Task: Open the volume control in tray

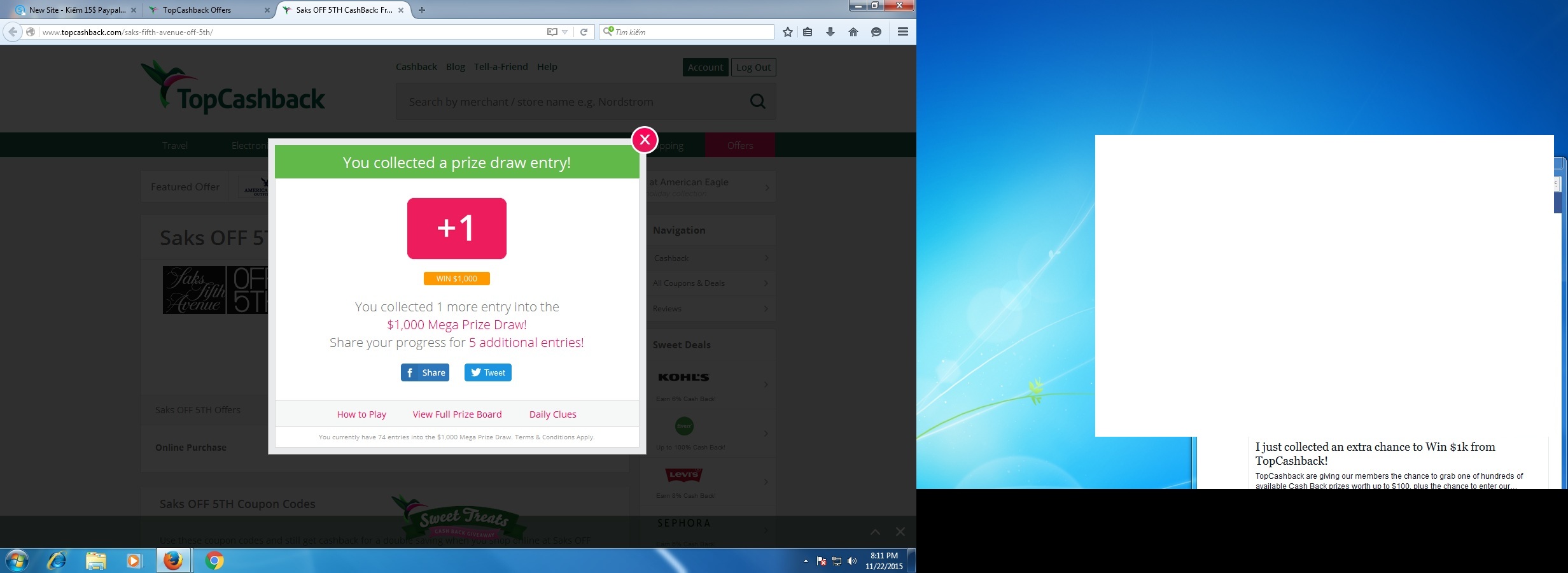Action: [852, 561]
